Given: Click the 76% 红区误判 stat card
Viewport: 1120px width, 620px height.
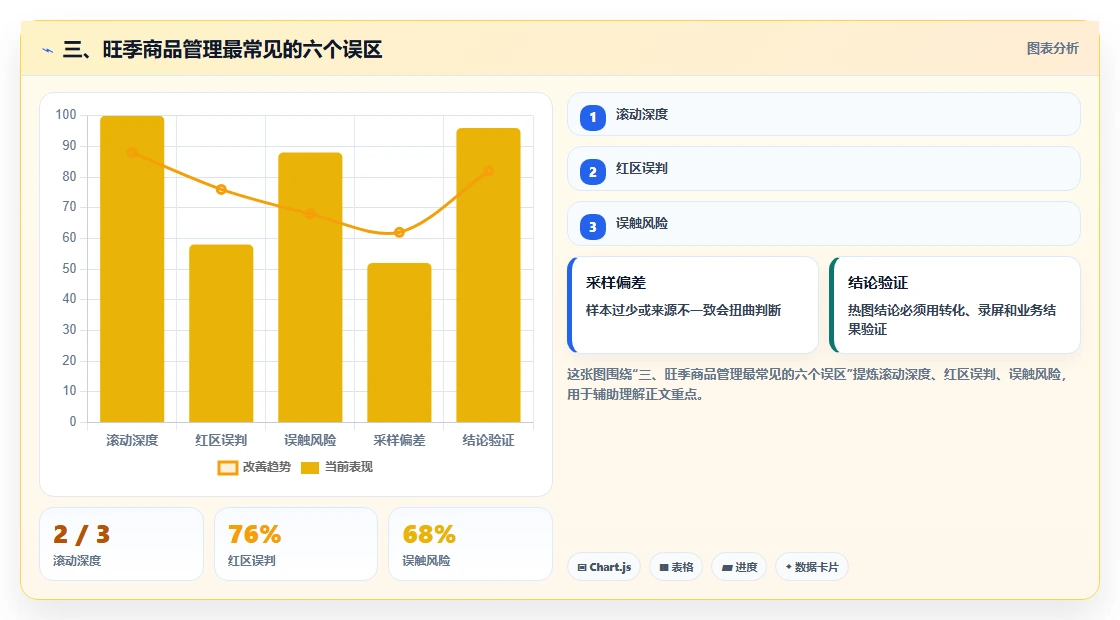Looking at the screenshot, I should 296,544.
